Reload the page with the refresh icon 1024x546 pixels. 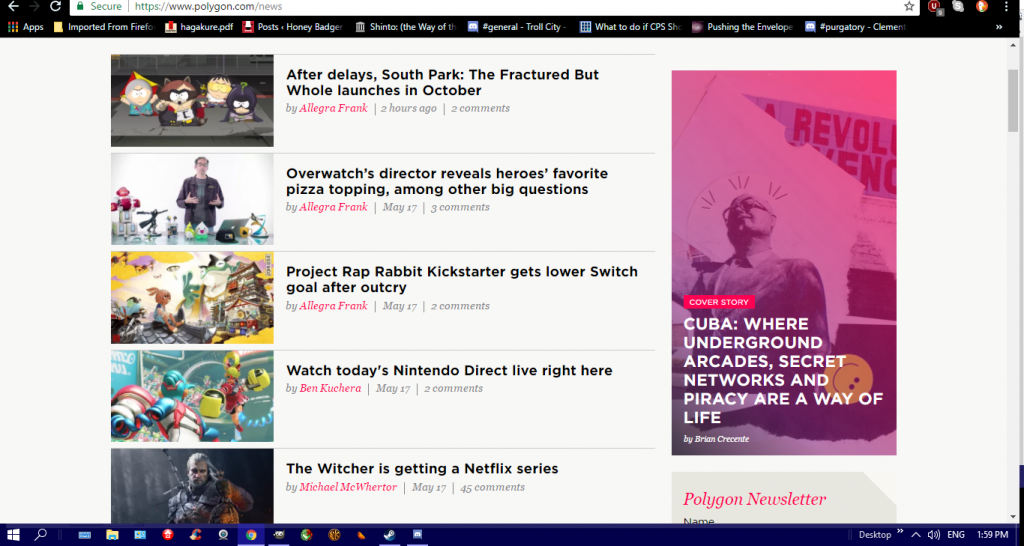click(x=56, y=7)
